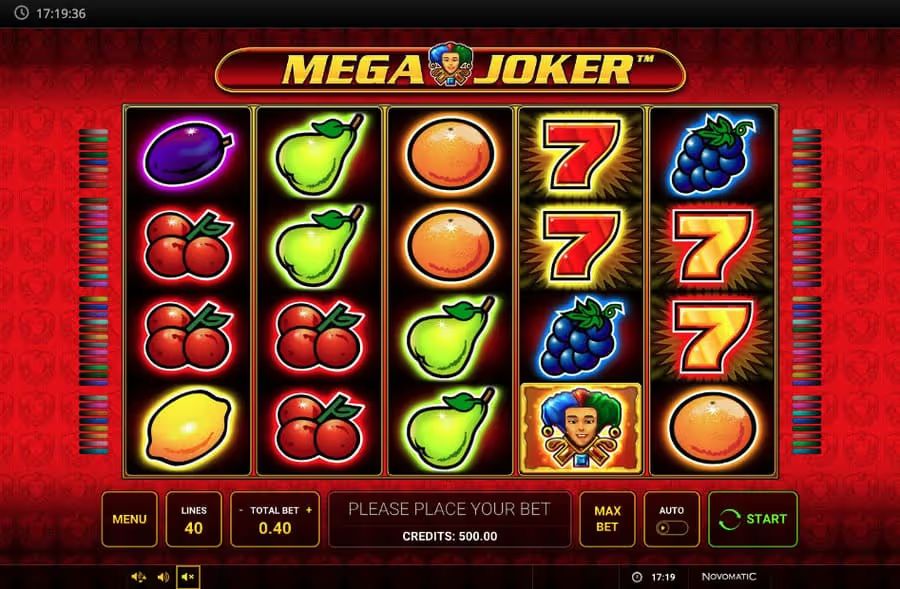The image size is (900, 589).
Task: Click the lemon symbol on first reel
Action: pos(189,427)
